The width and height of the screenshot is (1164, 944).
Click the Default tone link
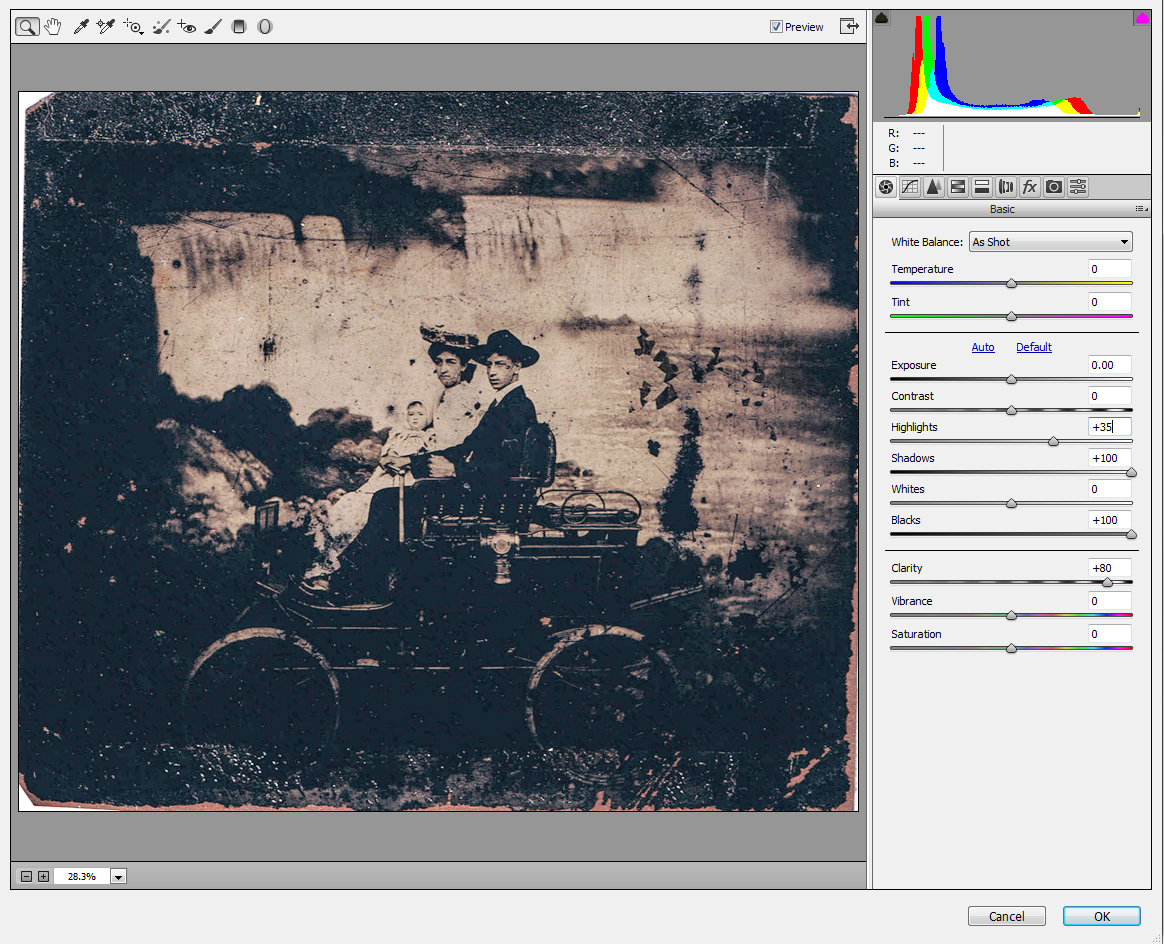click(x=1033, y=347)
